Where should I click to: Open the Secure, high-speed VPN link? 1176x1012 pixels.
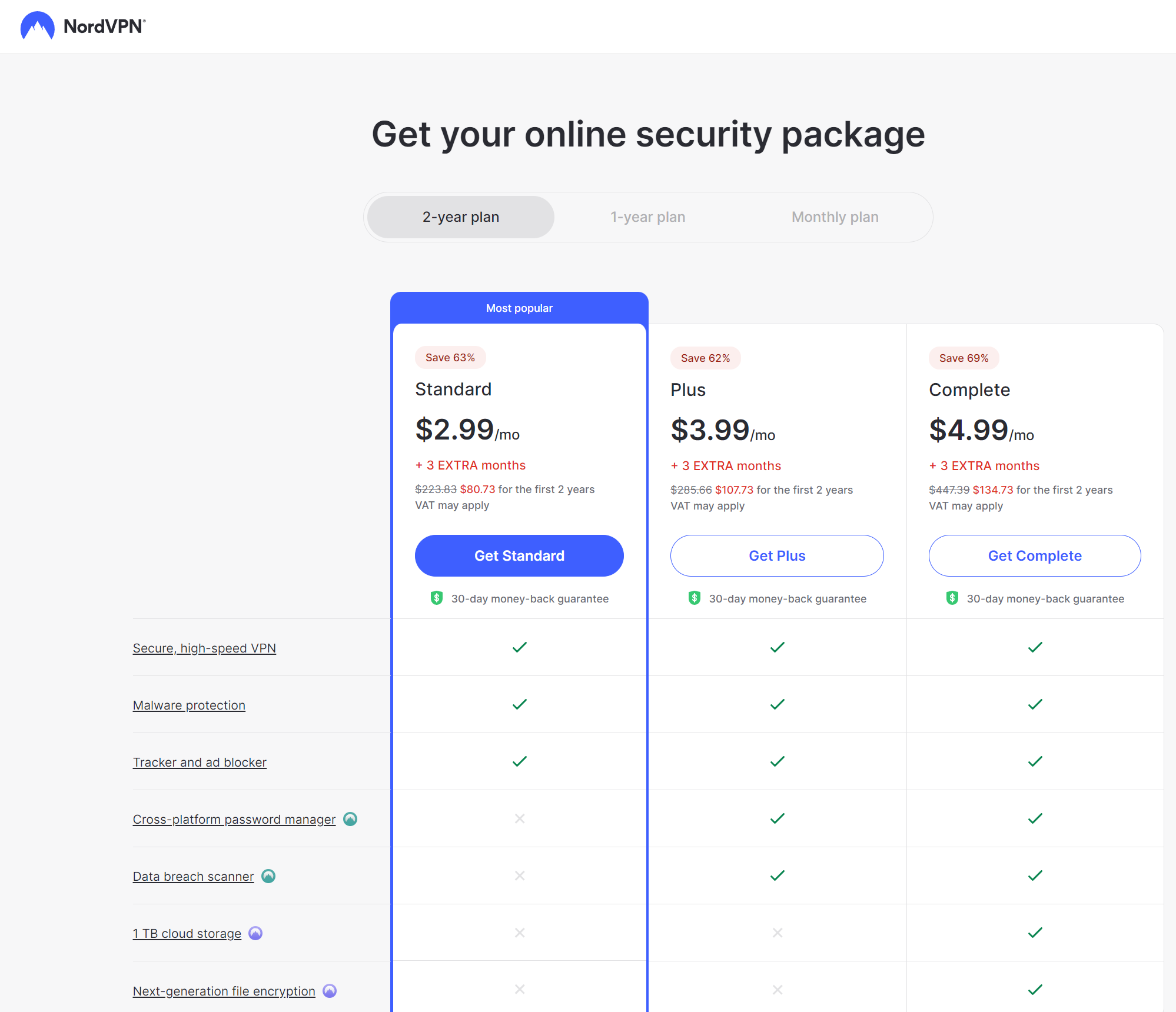point(204,648)
